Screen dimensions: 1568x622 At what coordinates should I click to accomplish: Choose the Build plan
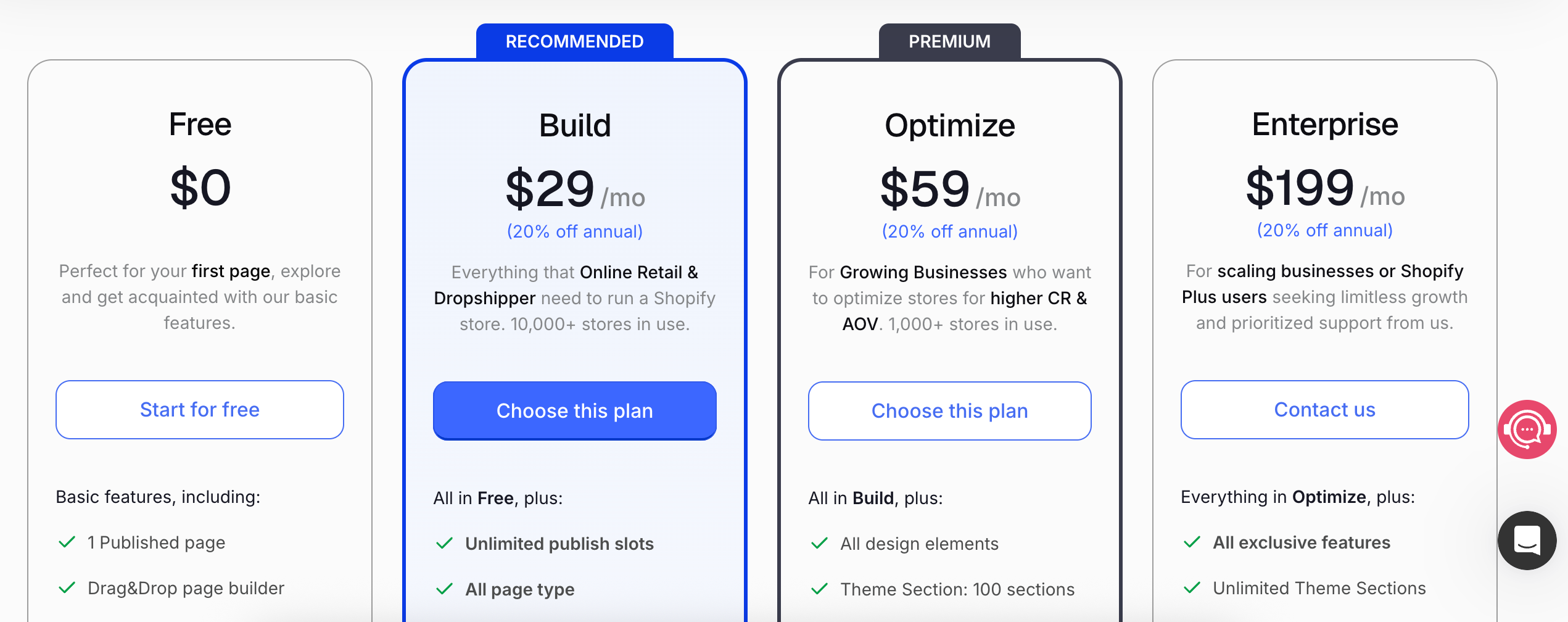coord(575,411)
